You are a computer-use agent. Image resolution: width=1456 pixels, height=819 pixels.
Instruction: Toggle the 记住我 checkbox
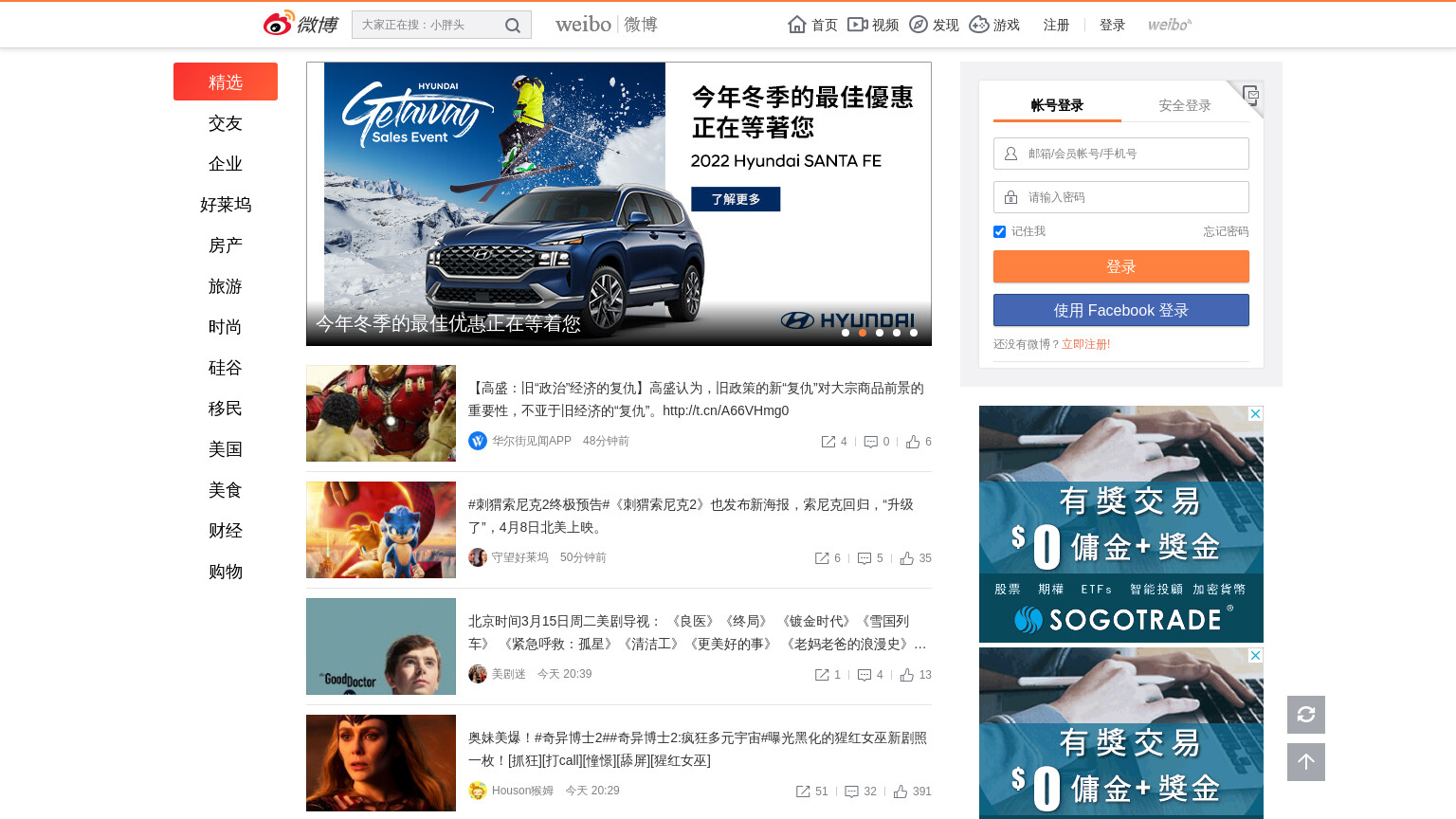point(999,231)
